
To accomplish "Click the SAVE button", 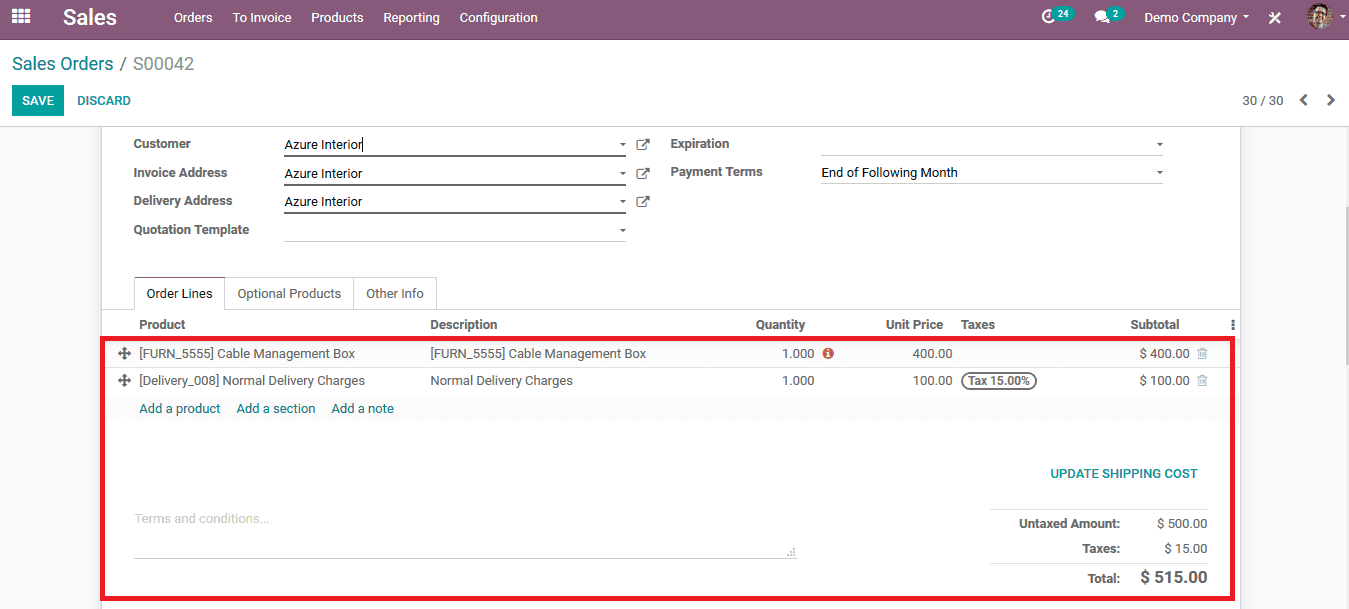I will click(x=38, y=101).
